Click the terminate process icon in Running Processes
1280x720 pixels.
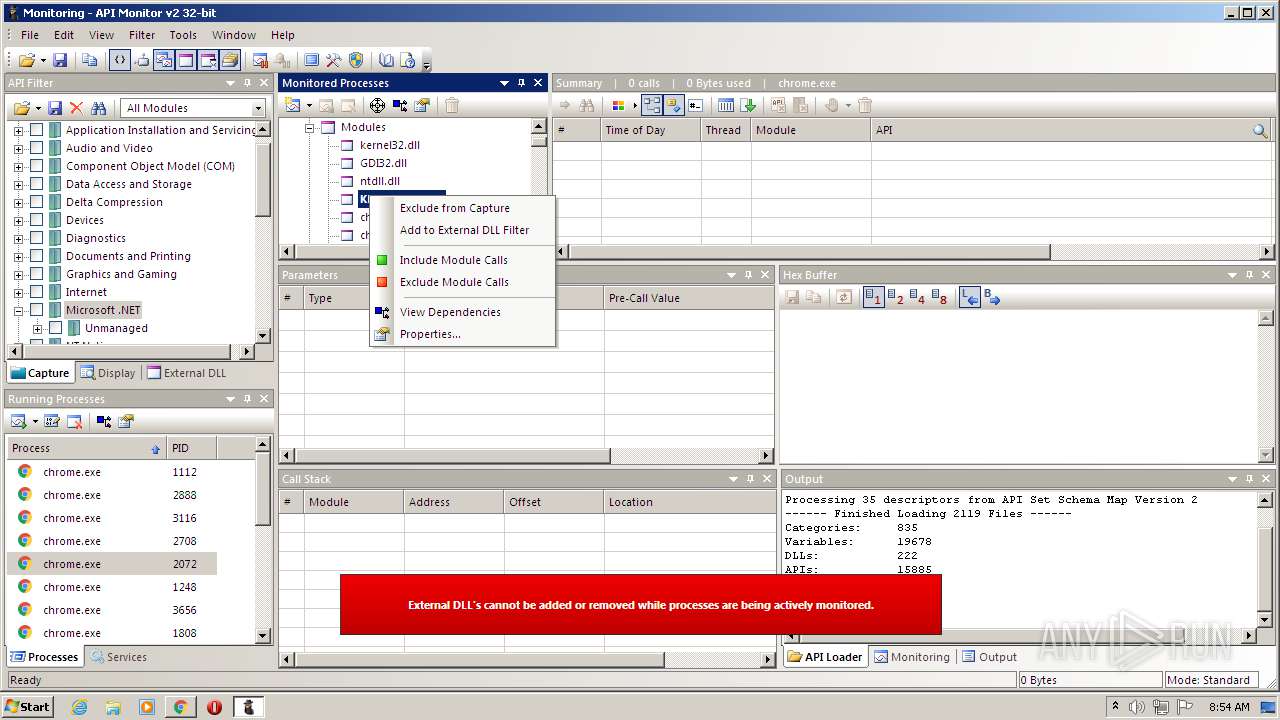(x=74, y=421)
